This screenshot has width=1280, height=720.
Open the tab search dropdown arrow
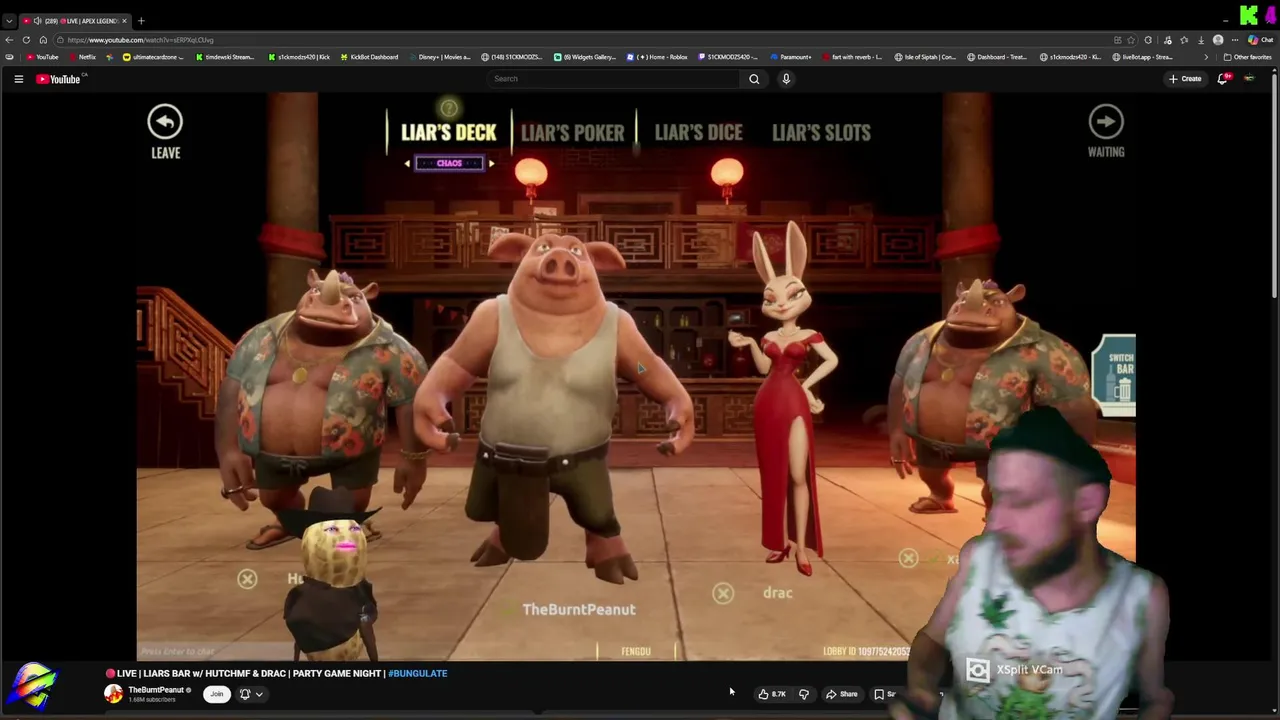9,21
